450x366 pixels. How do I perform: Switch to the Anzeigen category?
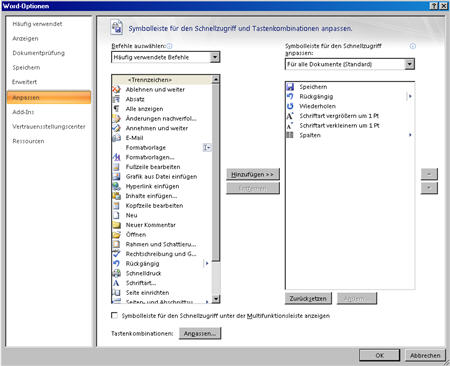point(25,38)
